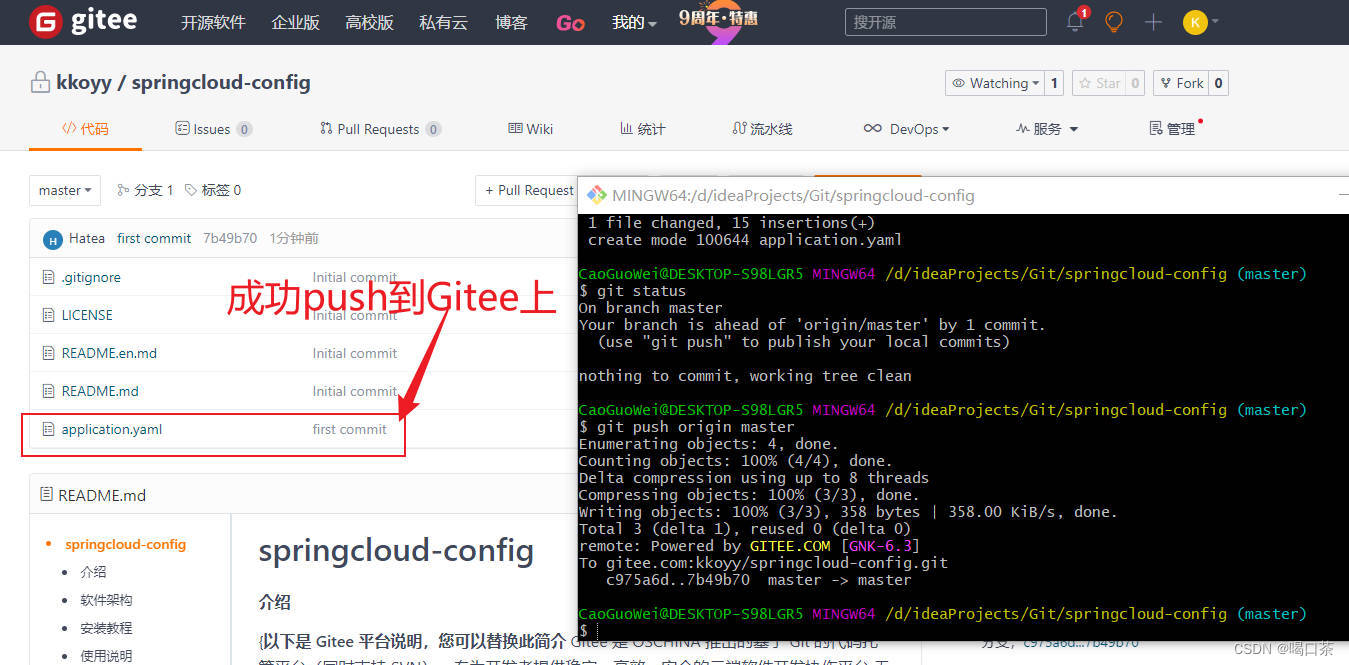Click the Fork count 0
Image resolution: width=1349 pixels, height=665 pixels.
pos(1218,83)
